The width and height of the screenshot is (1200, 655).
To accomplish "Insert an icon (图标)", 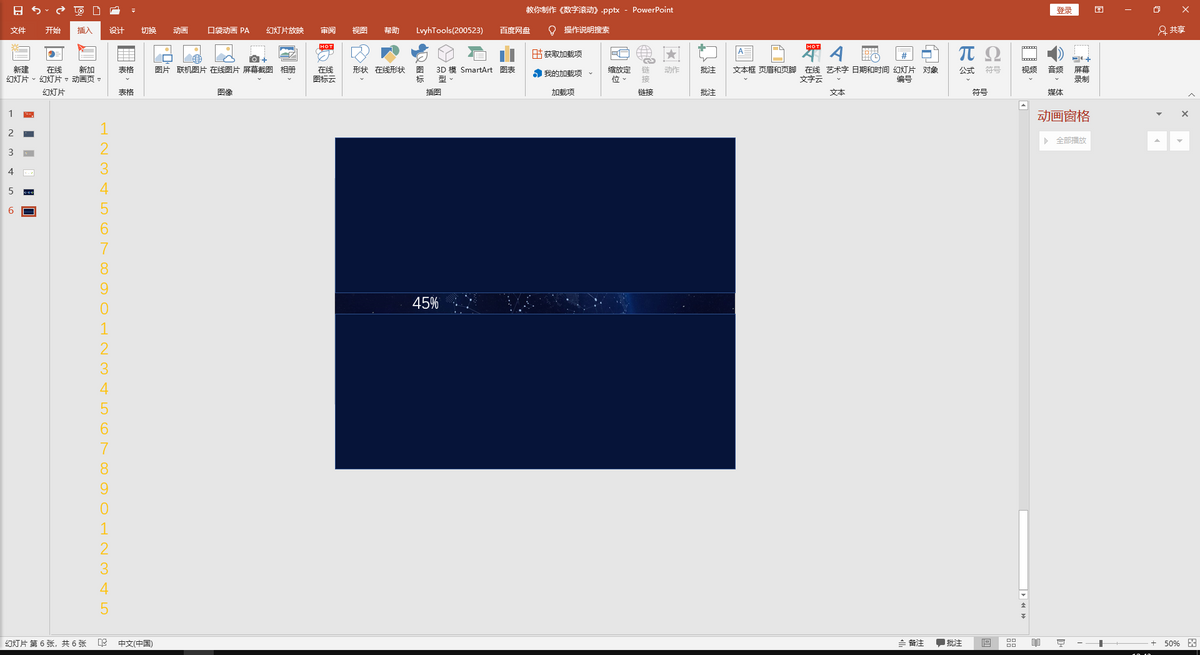I will (x=420, y=63).
